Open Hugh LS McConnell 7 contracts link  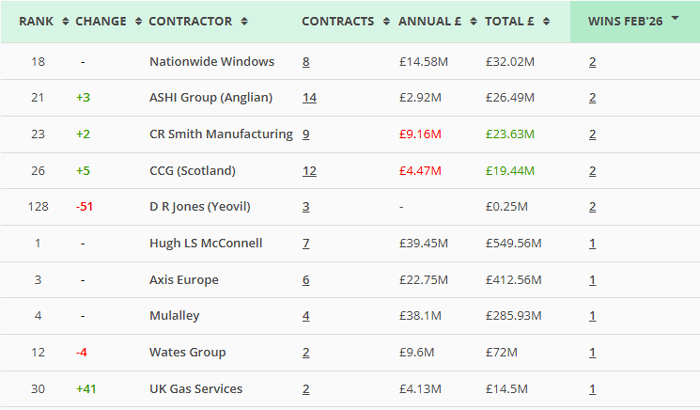click(x=306, y=243)
